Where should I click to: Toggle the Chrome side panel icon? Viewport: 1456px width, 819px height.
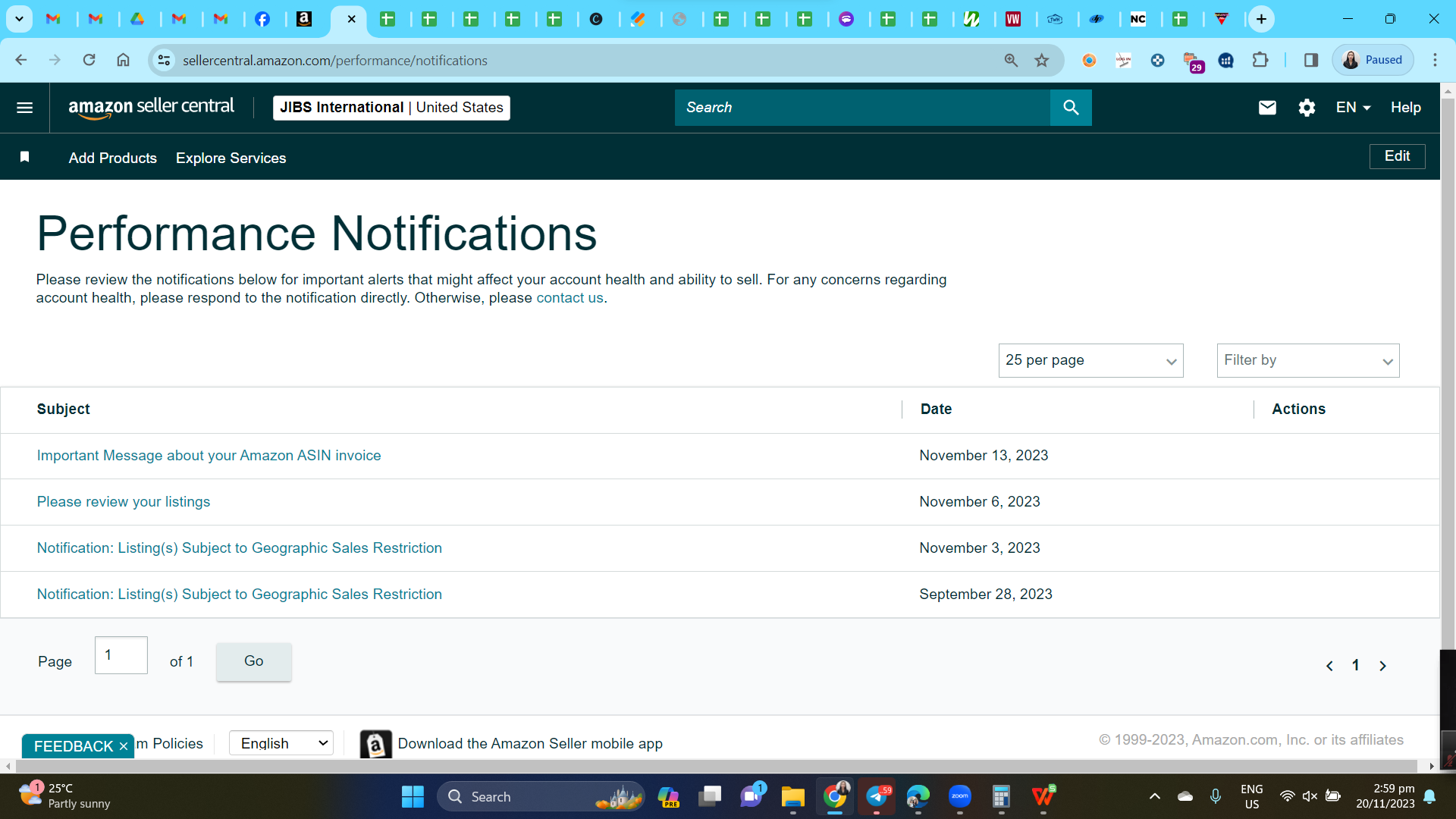pyautogui.click(x=1310, y=60)
